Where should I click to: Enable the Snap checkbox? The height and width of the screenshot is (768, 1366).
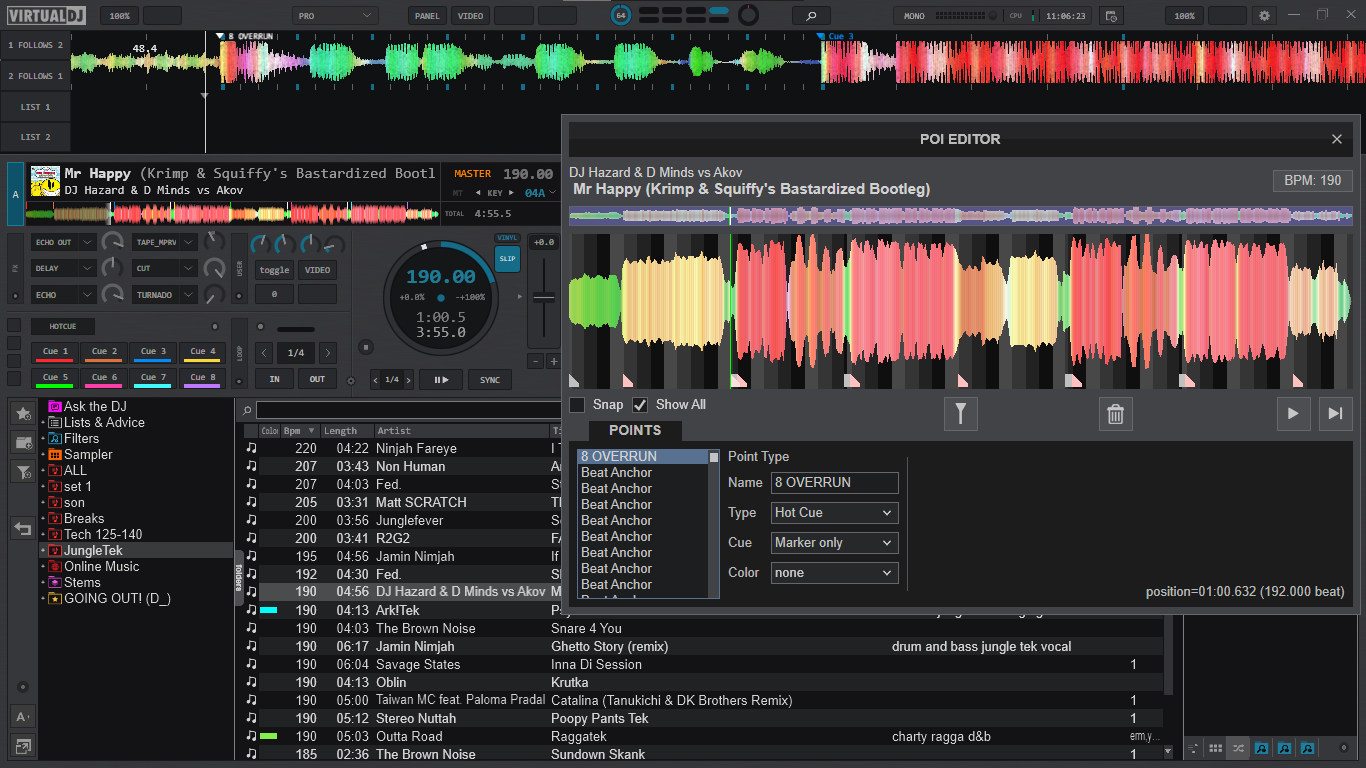tap(577, 405)
